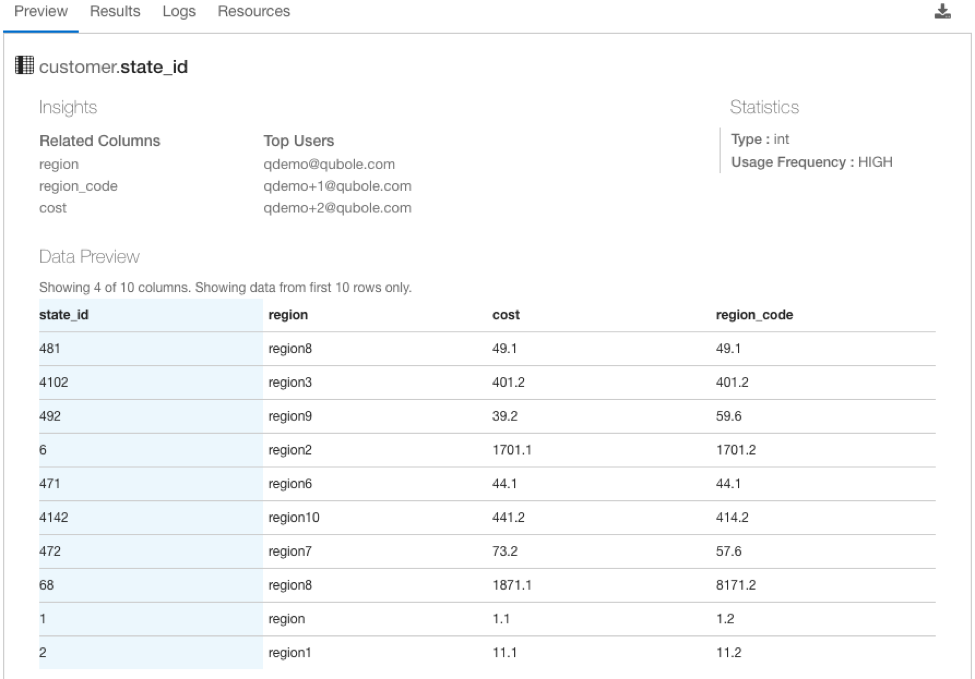Select related column 'region'
Image resolution: width=975 pixels, height=679 pixels.
coord(59,164)
